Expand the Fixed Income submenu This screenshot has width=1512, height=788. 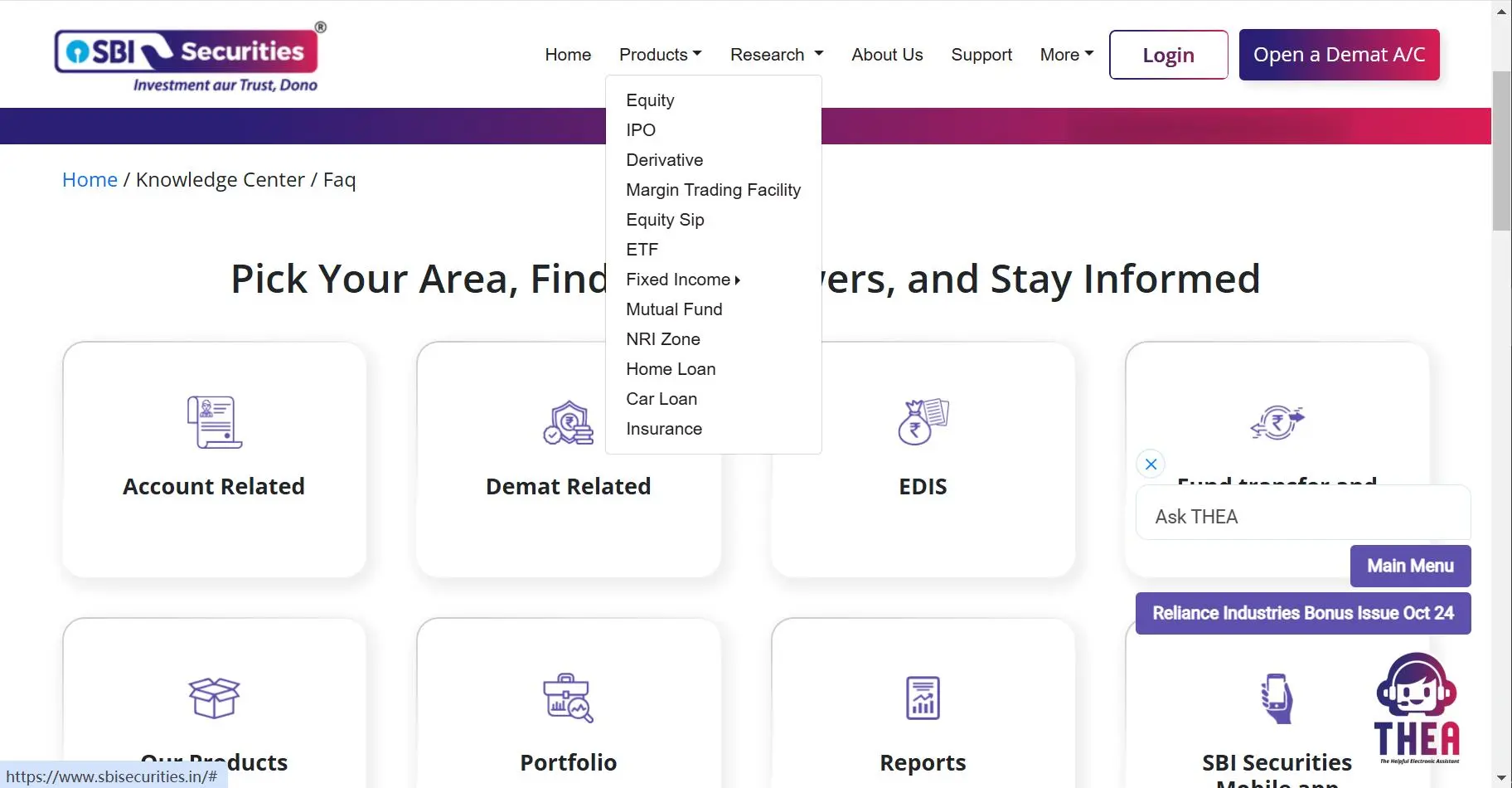pyautogui.click(x=683, y=280)
